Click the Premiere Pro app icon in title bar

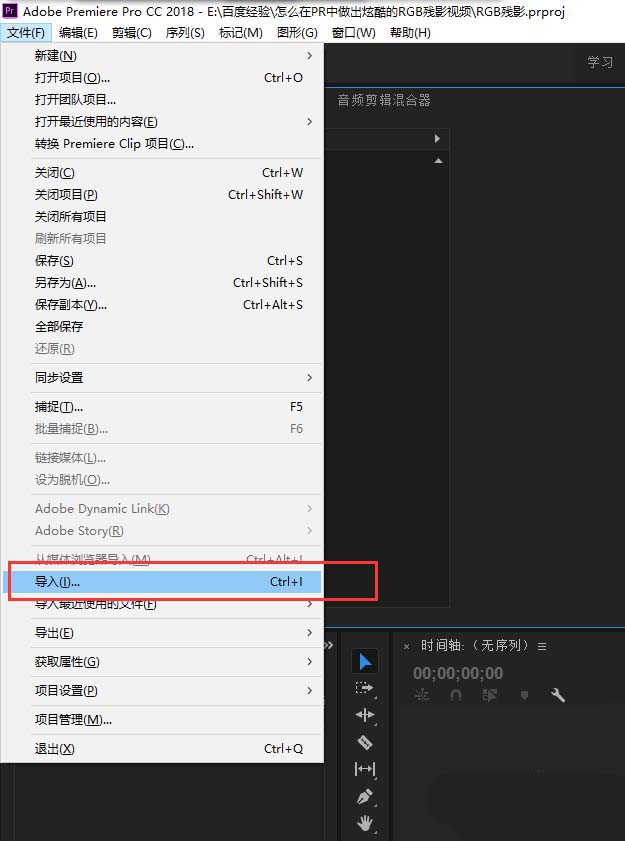point(10,11)
